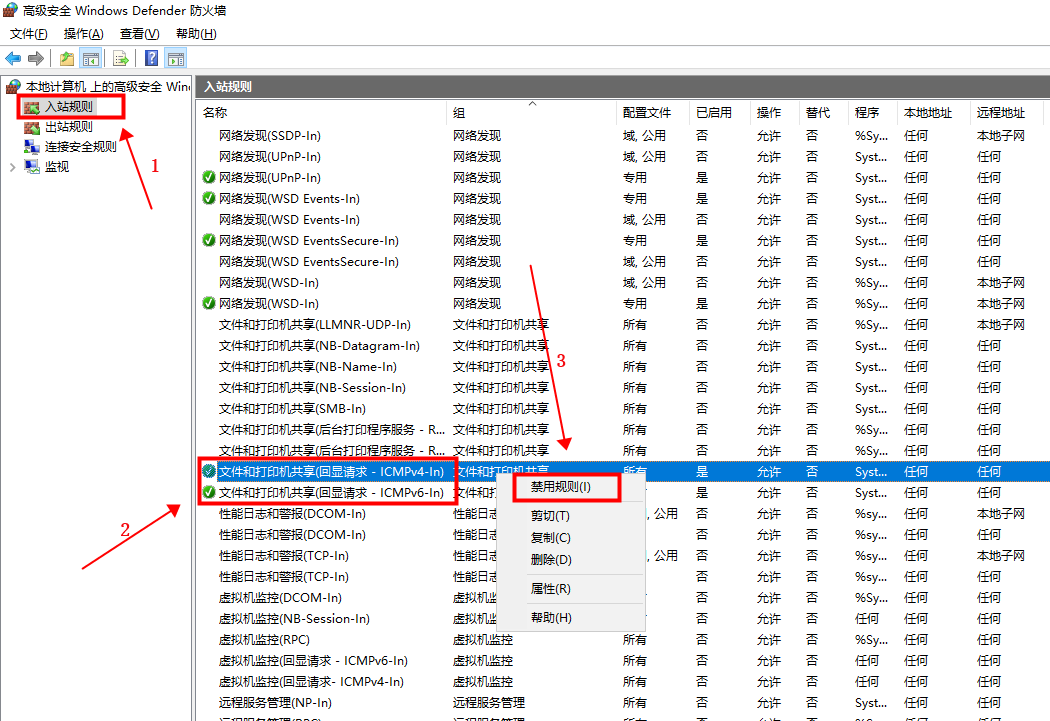
Task: Open the 操作(A) menu
Action: 83,33
